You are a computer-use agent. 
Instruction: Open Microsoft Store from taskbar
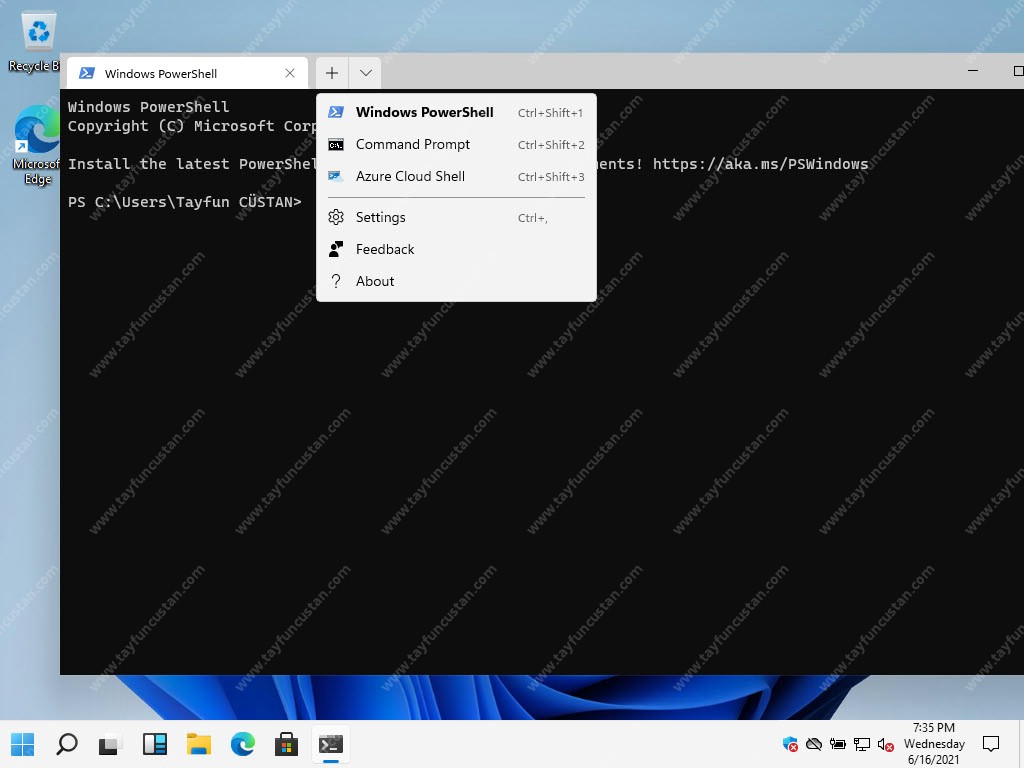click(x=286, y=744)
